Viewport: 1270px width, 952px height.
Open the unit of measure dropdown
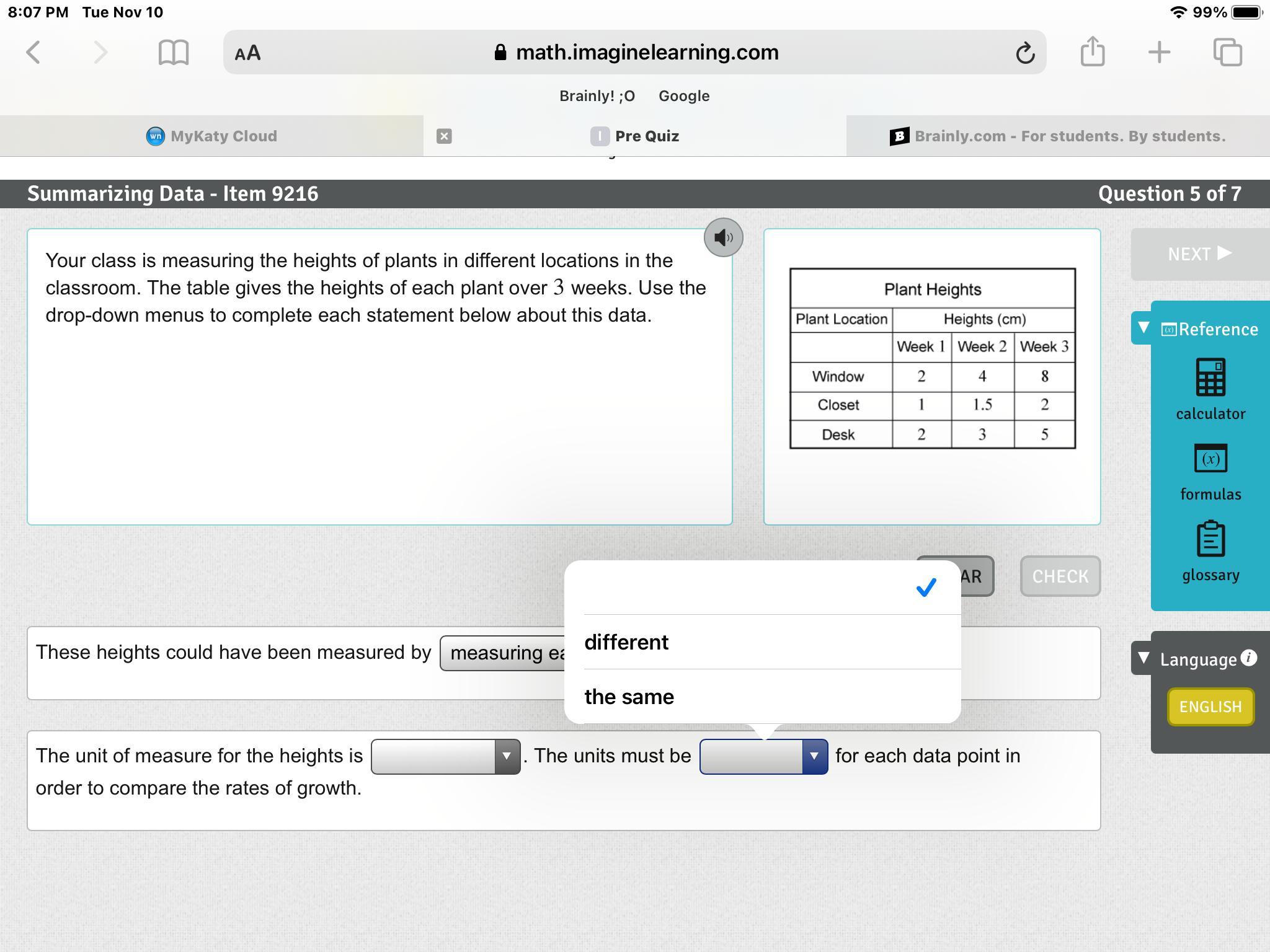(445, 756)
